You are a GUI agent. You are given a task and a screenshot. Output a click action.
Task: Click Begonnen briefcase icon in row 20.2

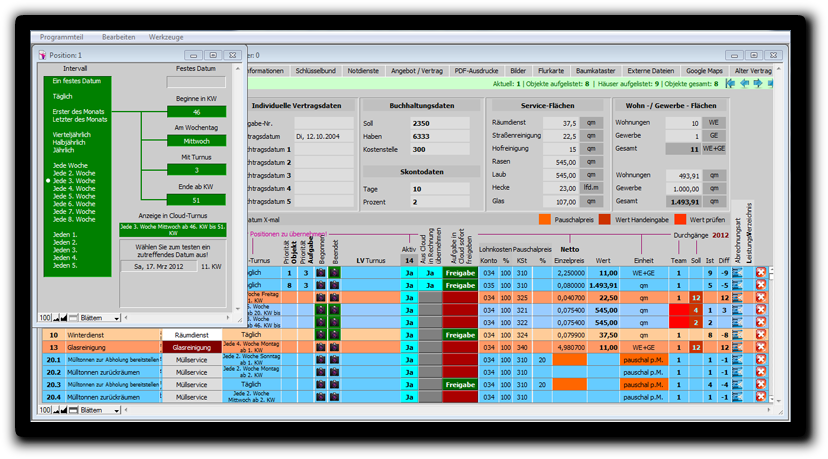click(321, 372)
